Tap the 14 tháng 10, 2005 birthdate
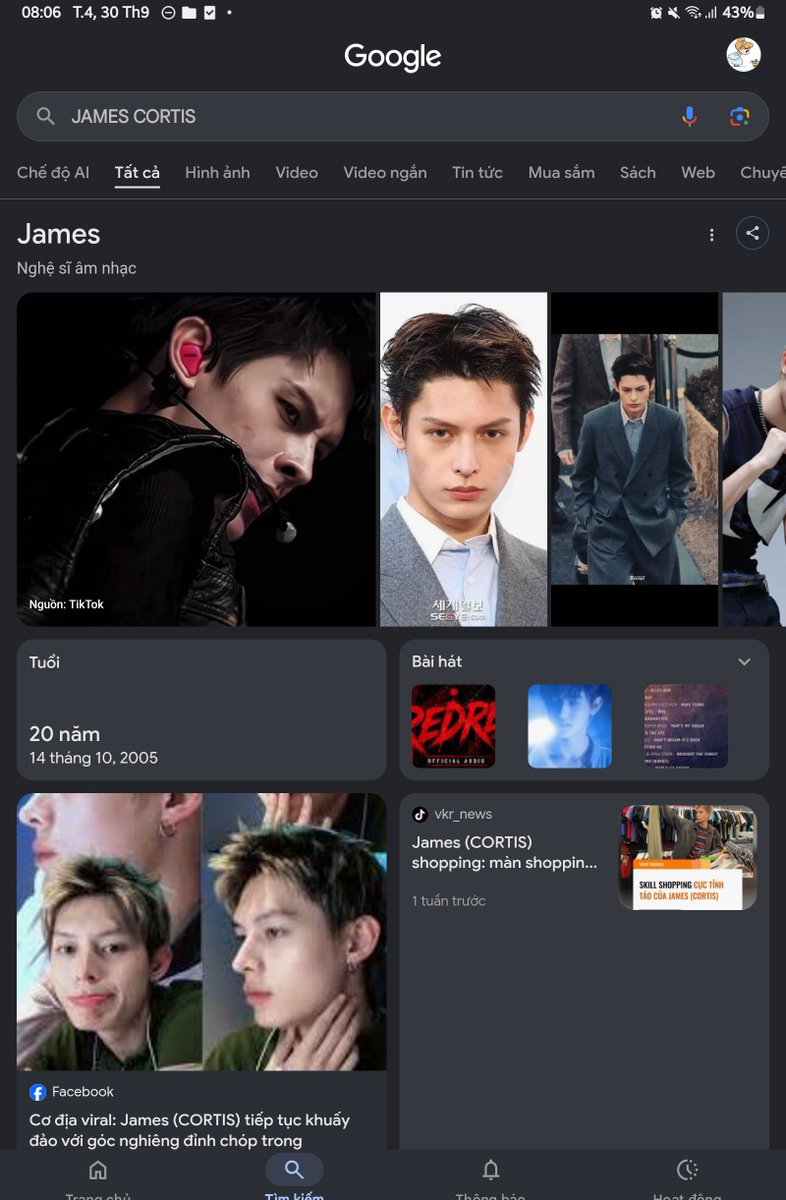Screen dimensions: 786x1200 pyautogui.click(x=94, y=758)
